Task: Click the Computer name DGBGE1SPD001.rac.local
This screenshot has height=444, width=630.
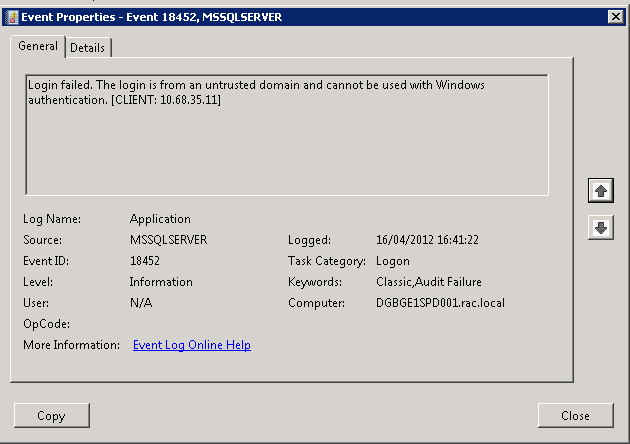Action: click(440, 303)
